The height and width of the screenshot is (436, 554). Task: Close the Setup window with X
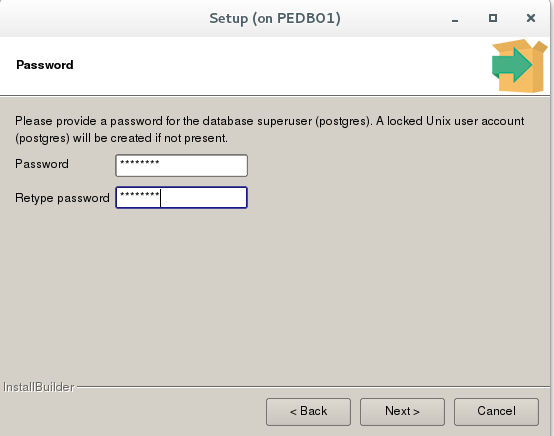tap(531, 18)
